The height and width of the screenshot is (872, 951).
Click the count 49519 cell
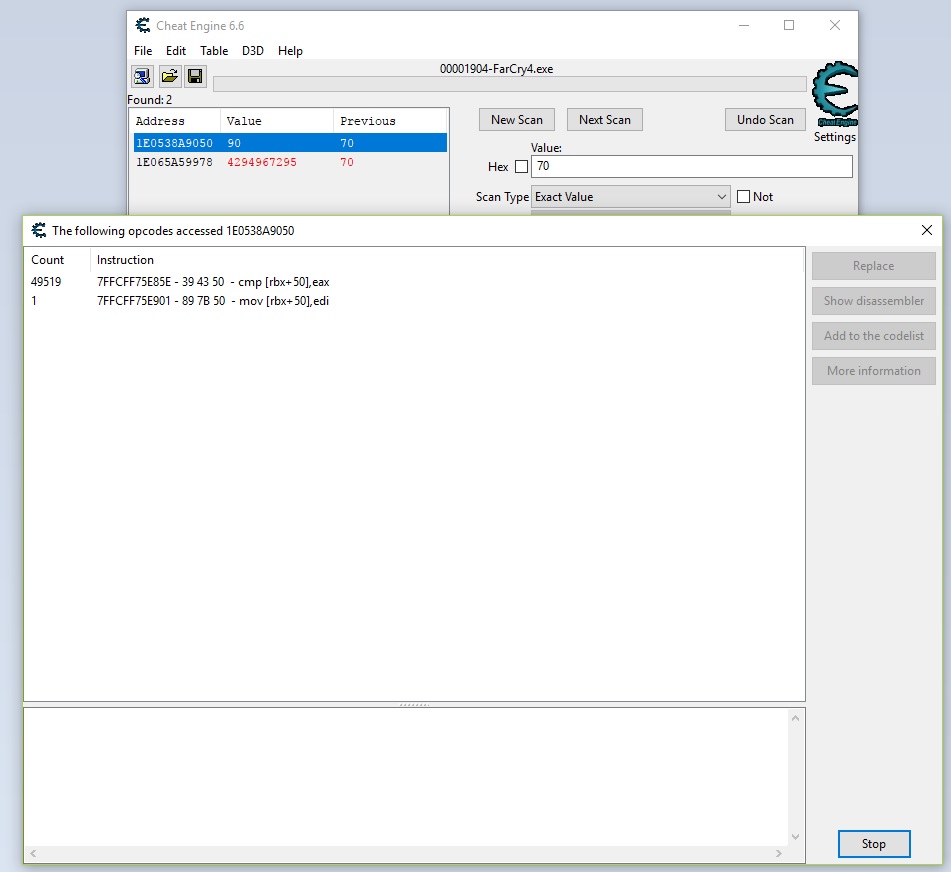pyautogui.click(x=46, y=282)
